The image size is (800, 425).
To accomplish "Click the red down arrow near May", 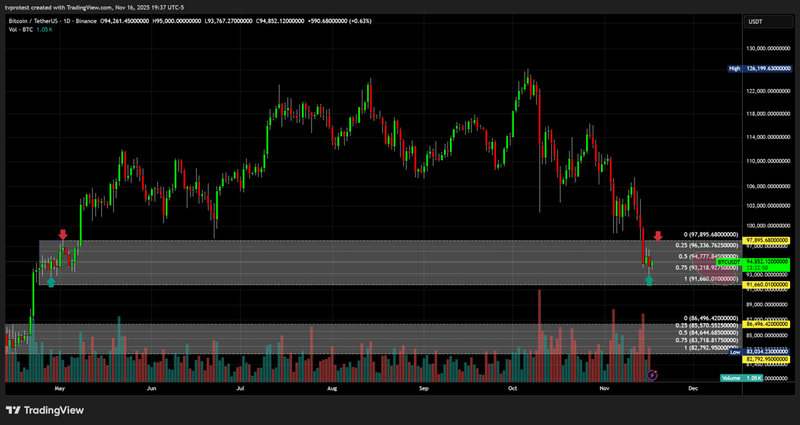I will point(64,235).
